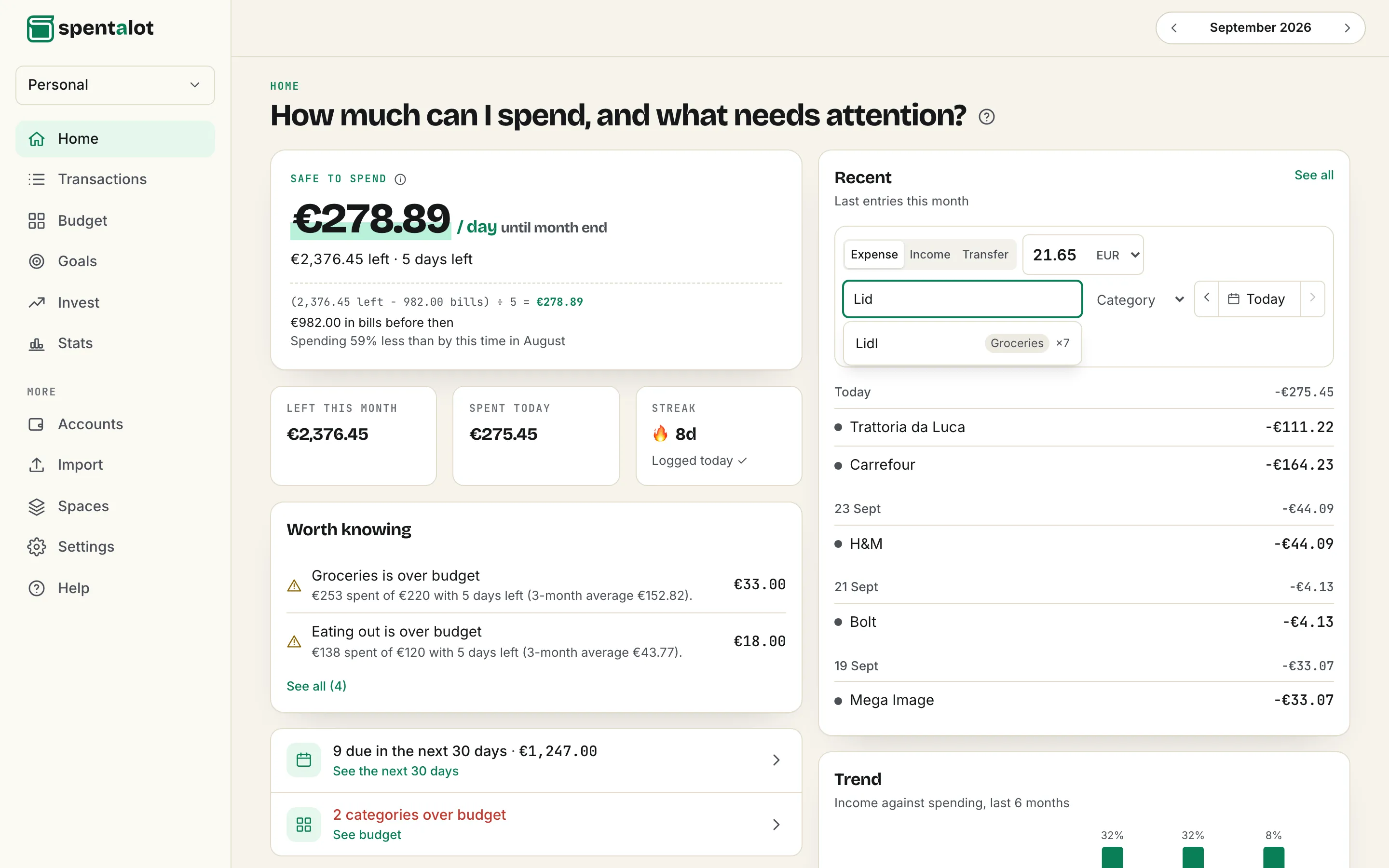Click the 21.65 amount field
The image size is (1389, 868).
coord(1056,255)
